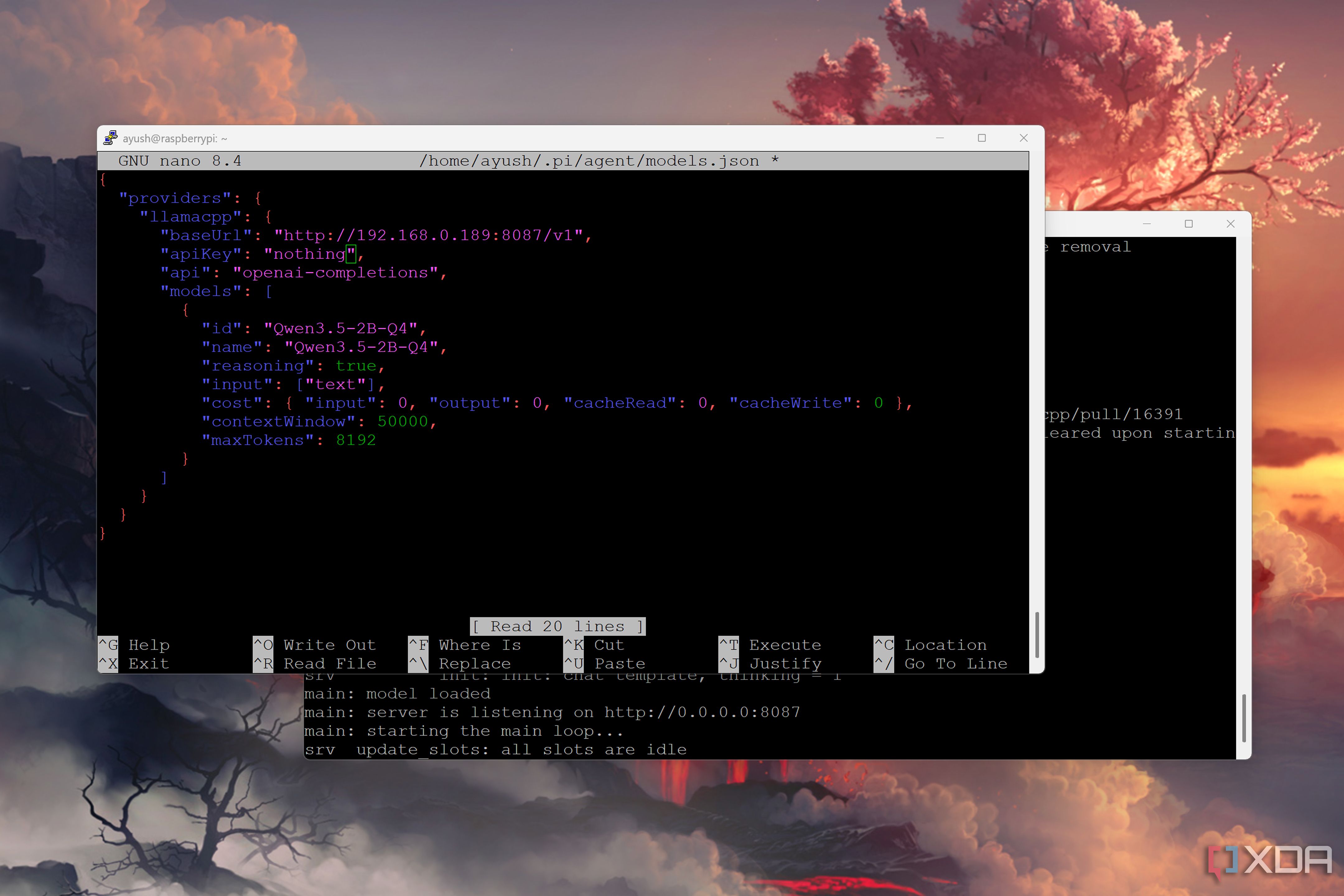Place cursor on the "providers" key
This screenshot has height=896, width=1344.
(x=175, y=198)
